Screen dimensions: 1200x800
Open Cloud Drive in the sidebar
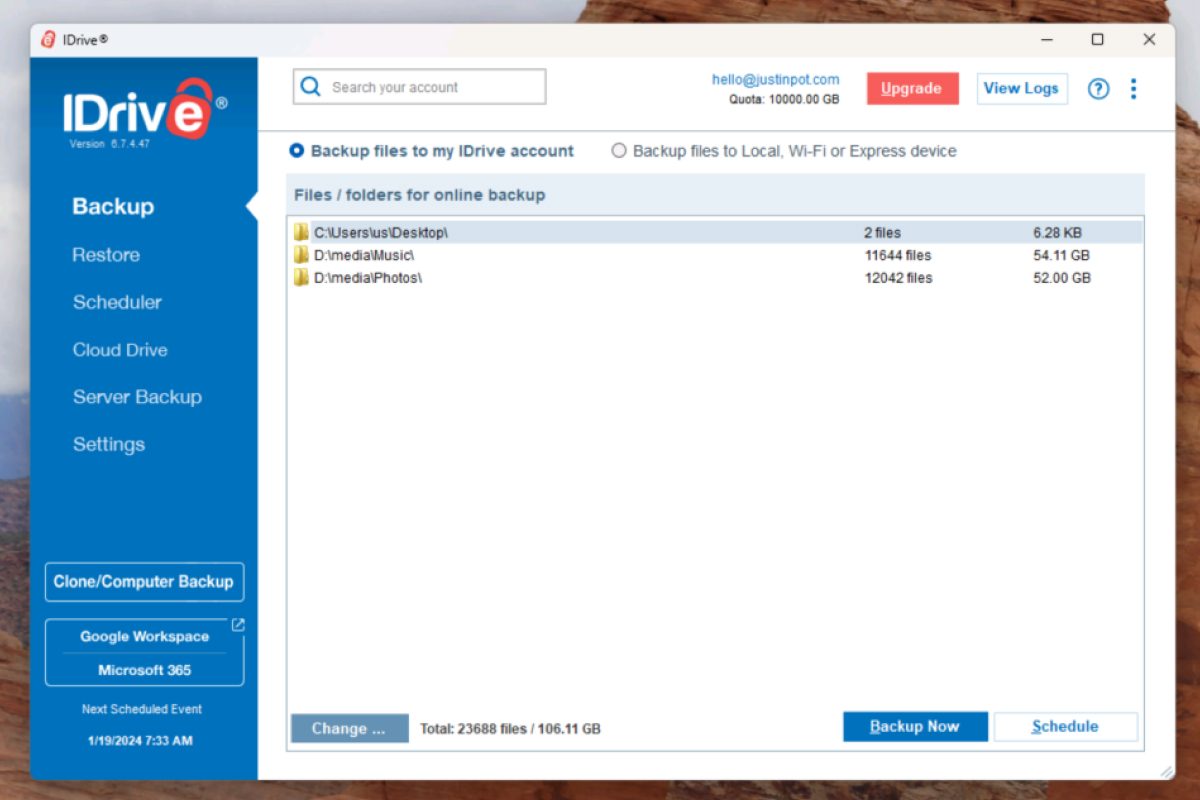click(120, 350)
